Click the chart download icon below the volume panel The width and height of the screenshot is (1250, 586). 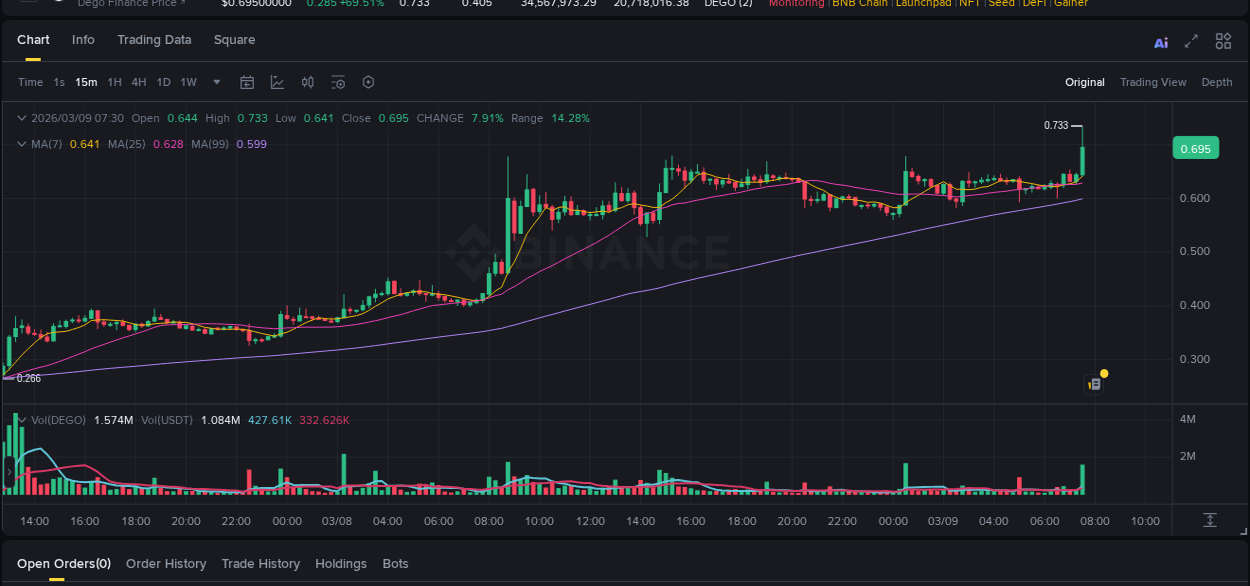[x=1210, y=520]
